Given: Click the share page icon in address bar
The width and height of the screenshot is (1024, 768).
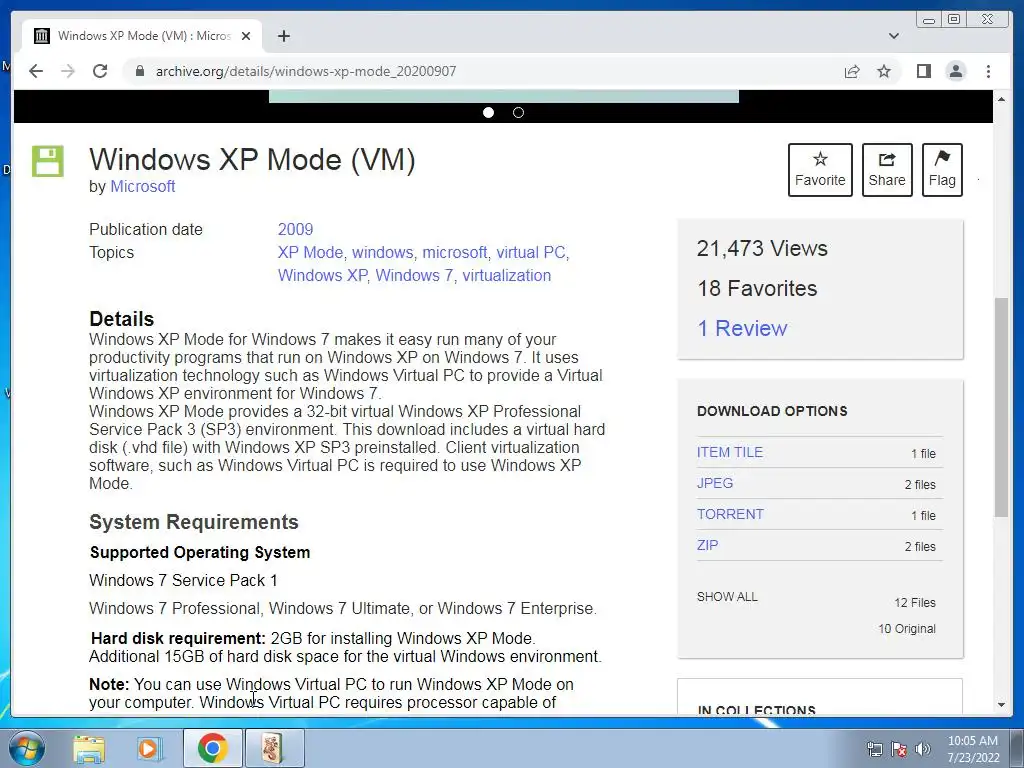Looking at the screenshot, I should (x=852, y=71).
